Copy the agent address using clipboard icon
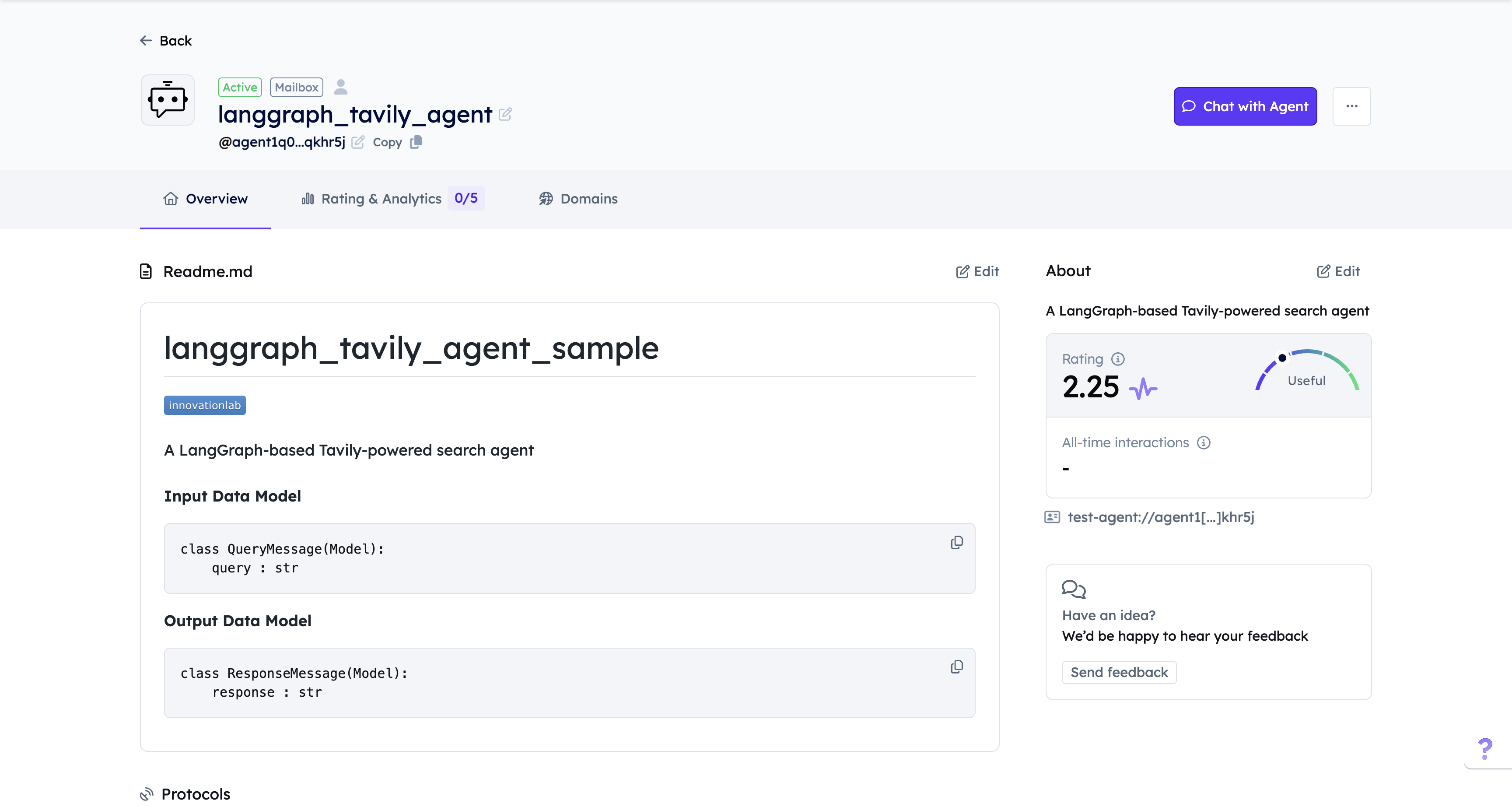The width and height of the screenshot is (1512, 807). (x=416, y=142)
